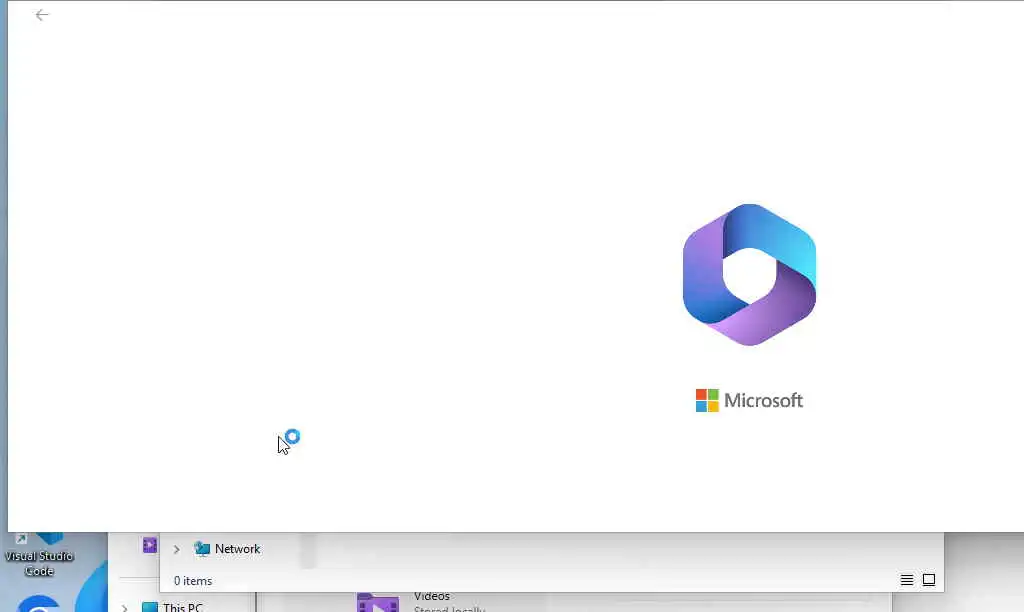1024x612 pixels.
Task: Switch to details view in File Explorer status bar
Action: tap(906, 580)
